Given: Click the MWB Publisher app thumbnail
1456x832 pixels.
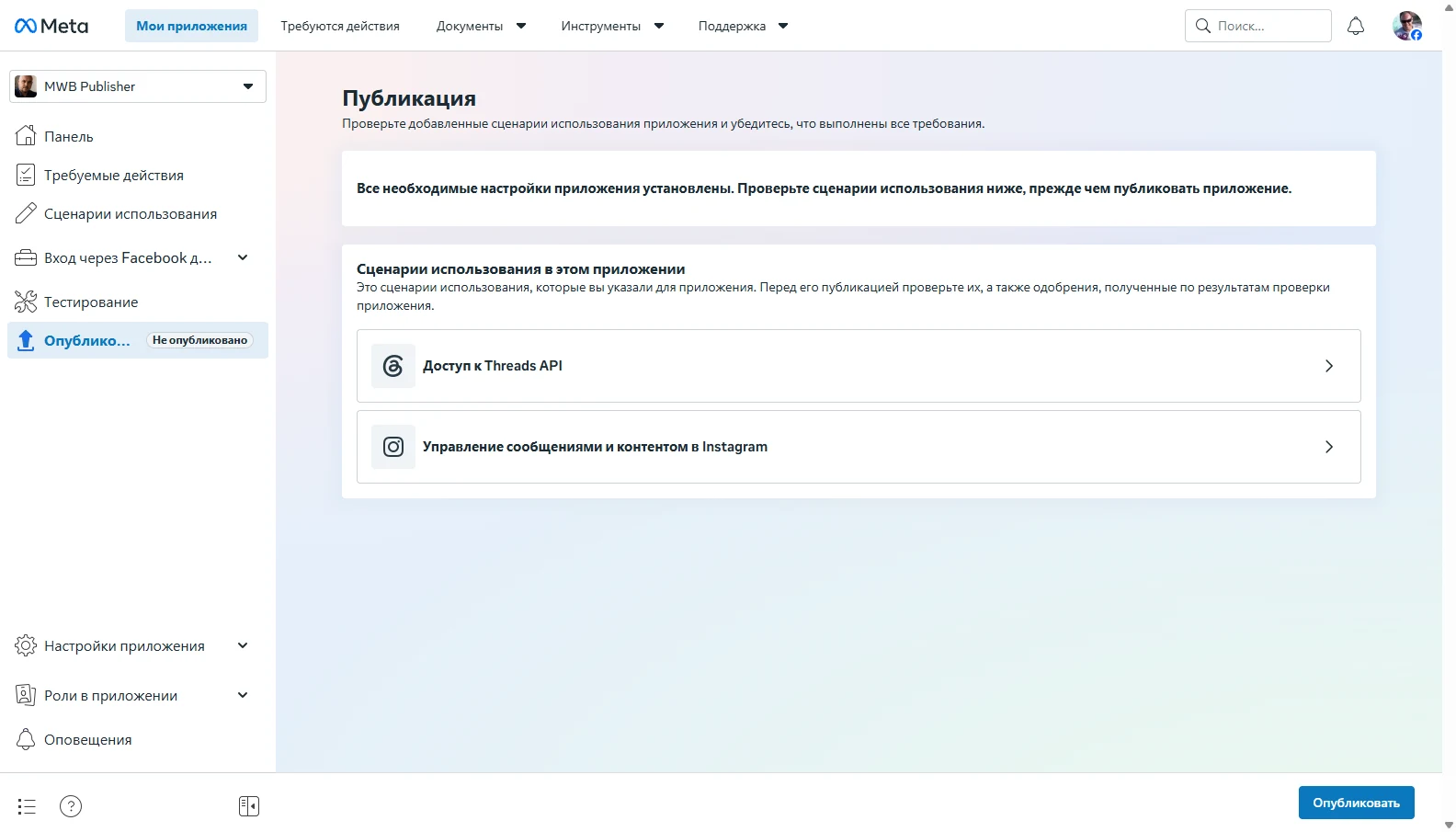Looking at the screenshot, I should coord(26,86).
